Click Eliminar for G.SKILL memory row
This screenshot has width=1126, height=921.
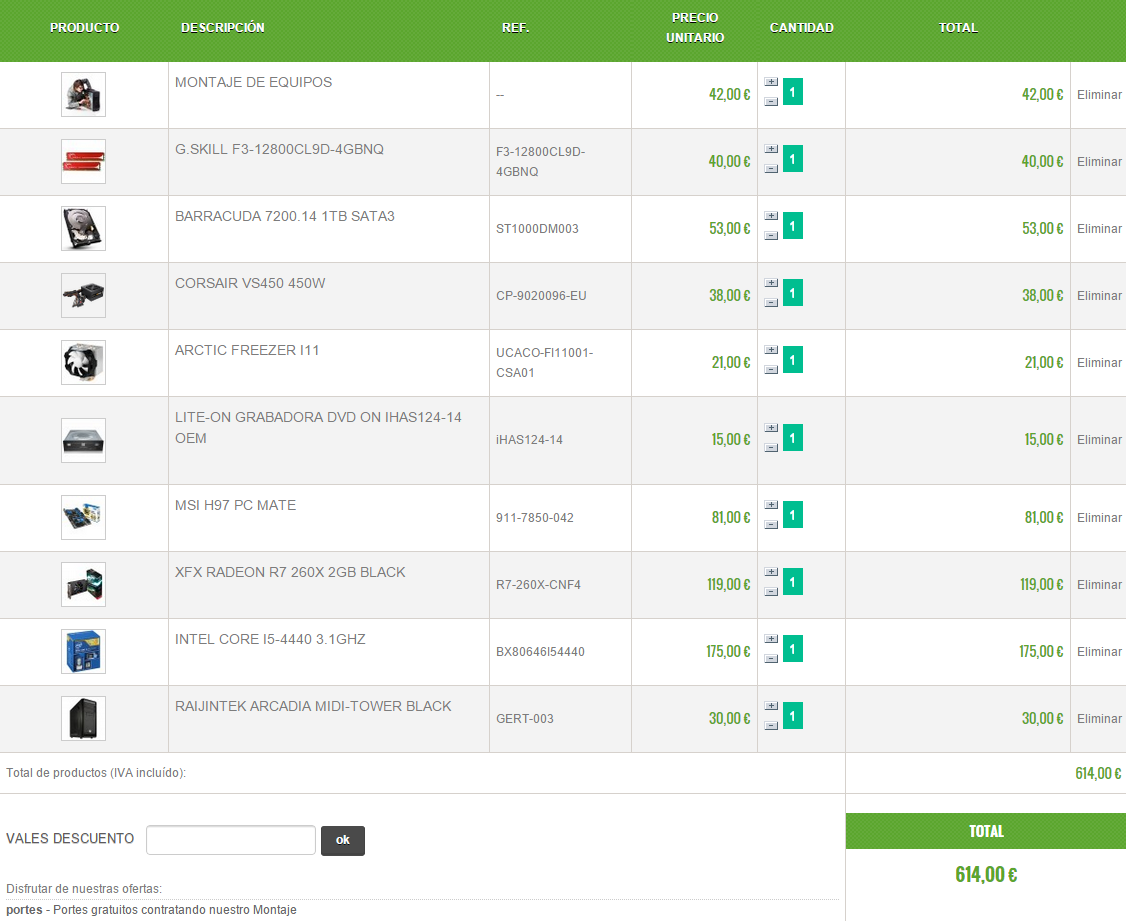pos(1099,162)
